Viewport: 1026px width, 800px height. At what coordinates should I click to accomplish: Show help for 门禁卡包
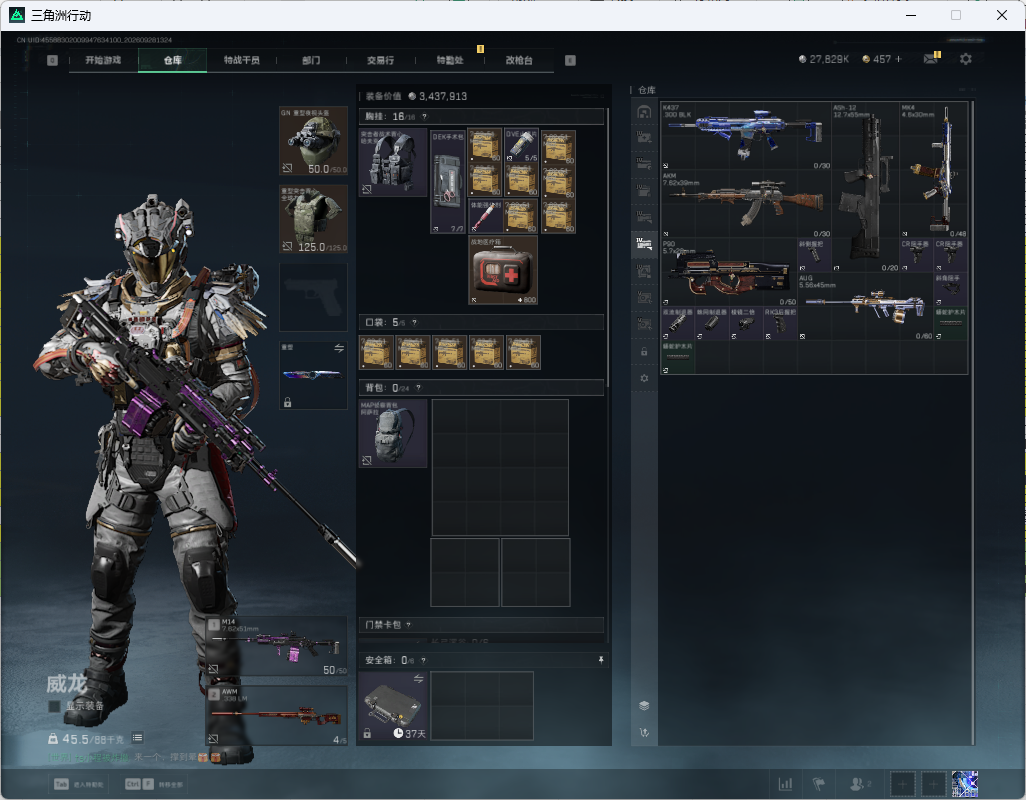tap(409, 625)
